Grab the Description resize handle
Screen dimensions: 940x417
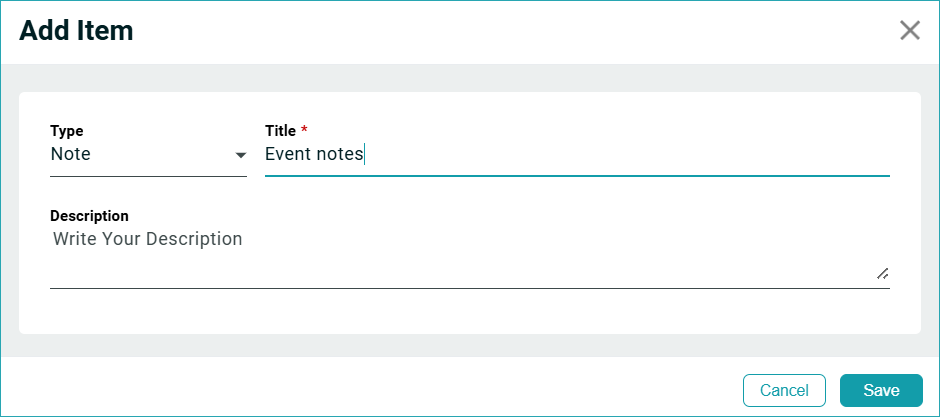tap(882, 273)
